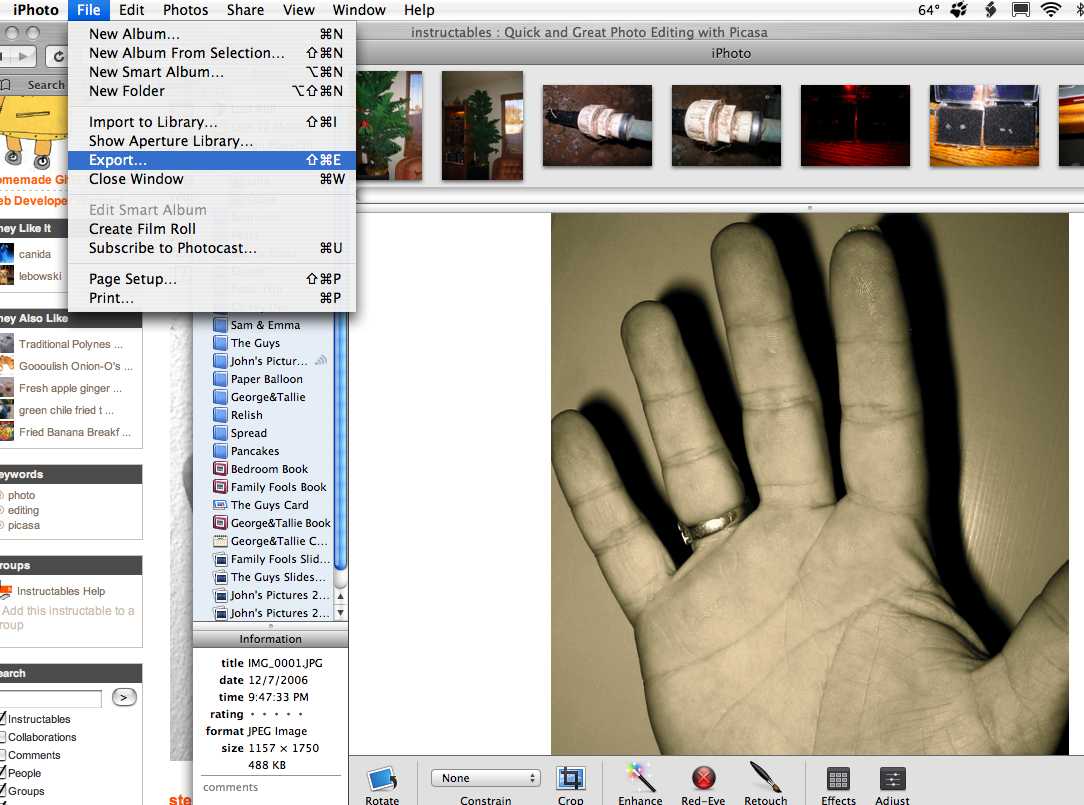Toggle the Collaborations search checkbox

3,737
